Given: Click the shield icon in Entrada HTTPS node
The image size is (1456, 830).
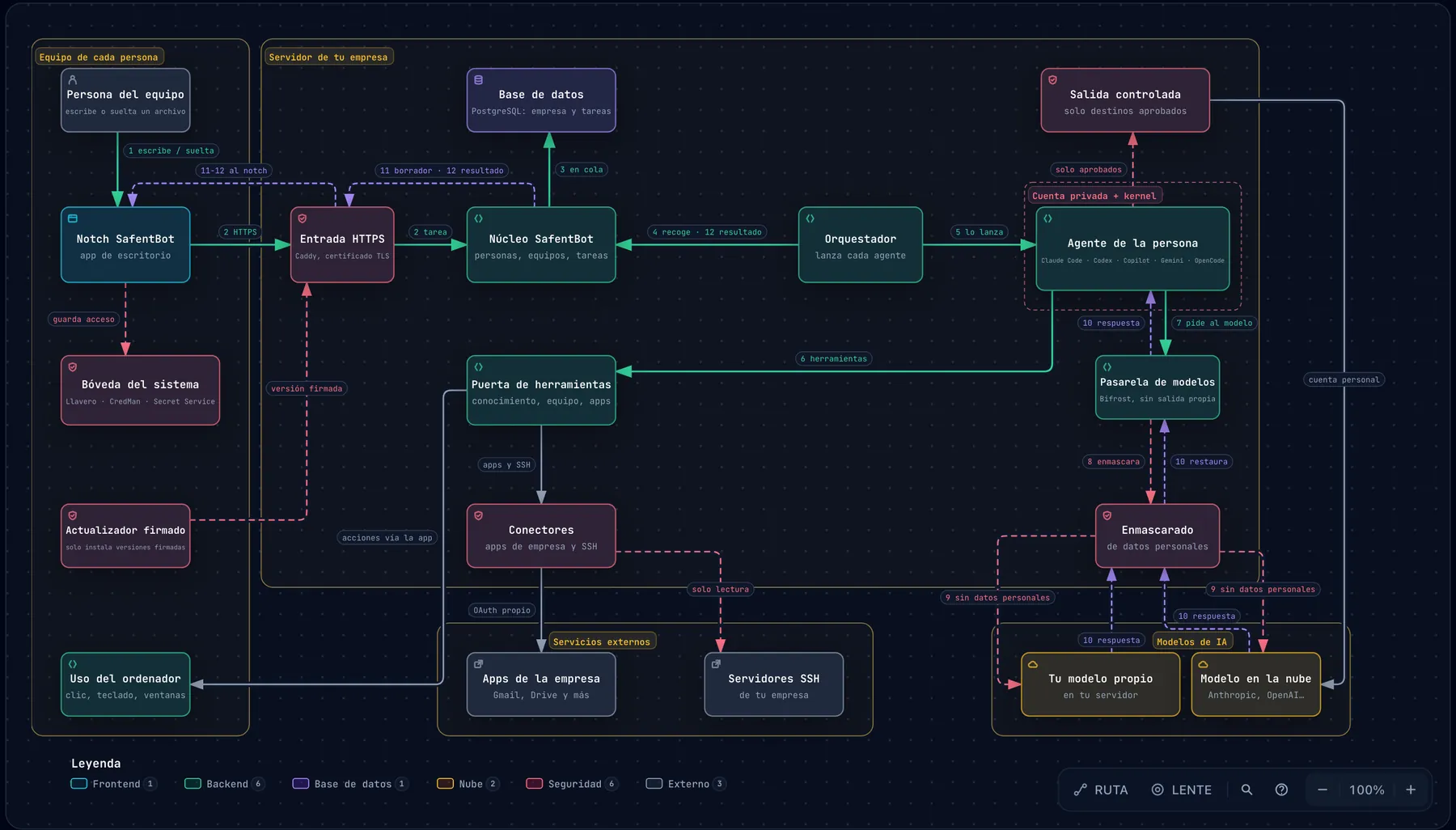Looking at the screenshot, I should (x=303, y=218).
